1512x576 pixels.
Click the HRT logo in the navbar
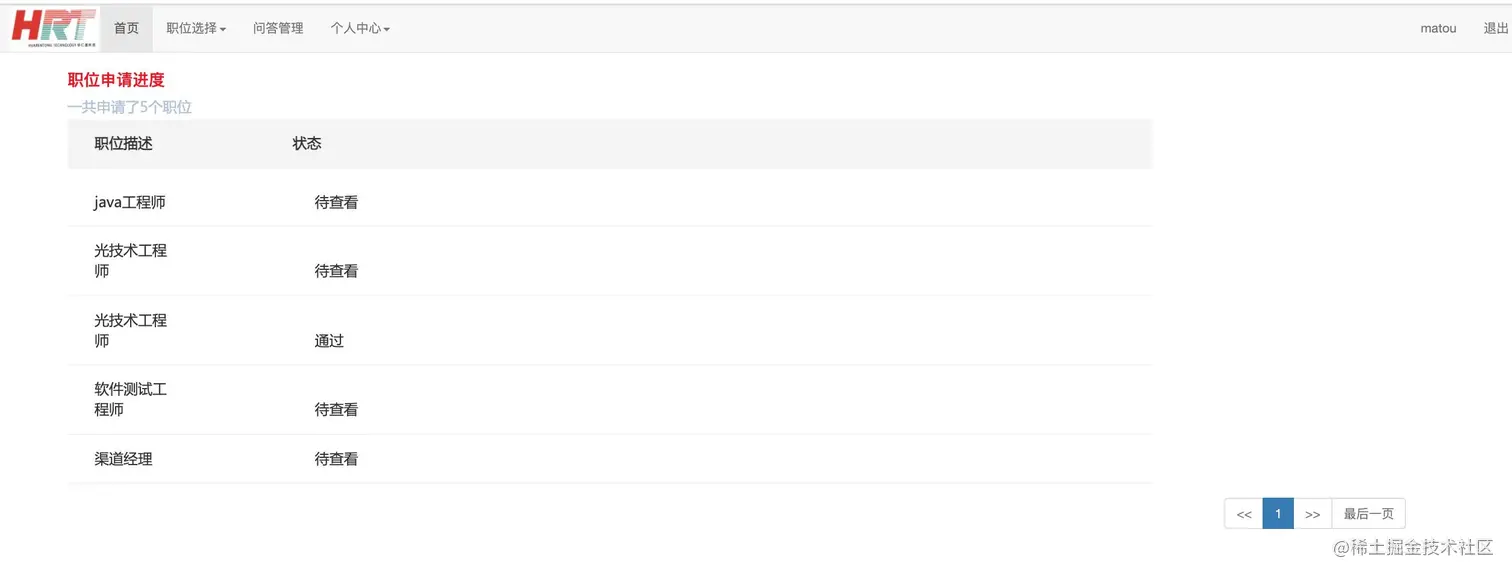tap(54, 28)
